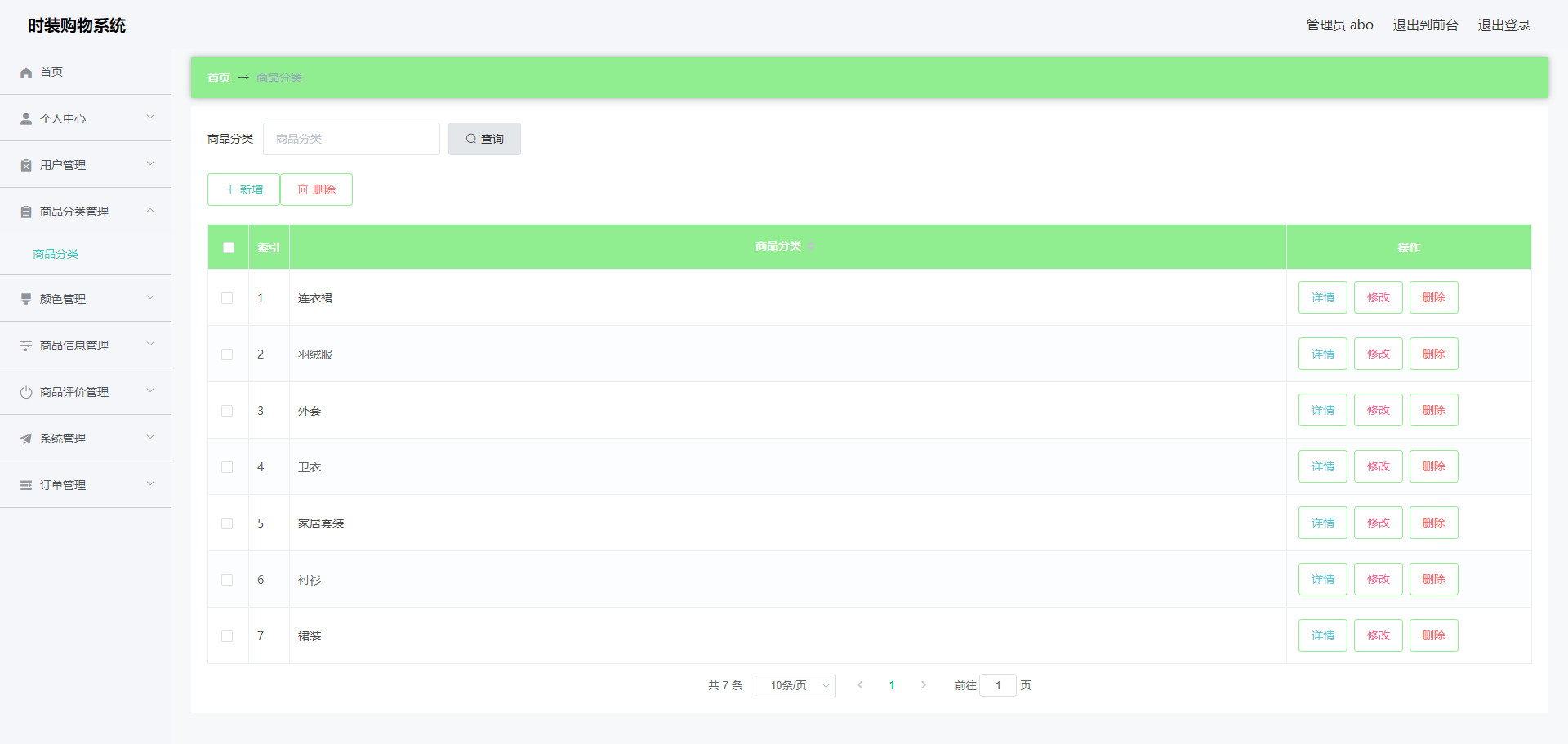Check the row checkbox for 连衣裙

(227, 298)
